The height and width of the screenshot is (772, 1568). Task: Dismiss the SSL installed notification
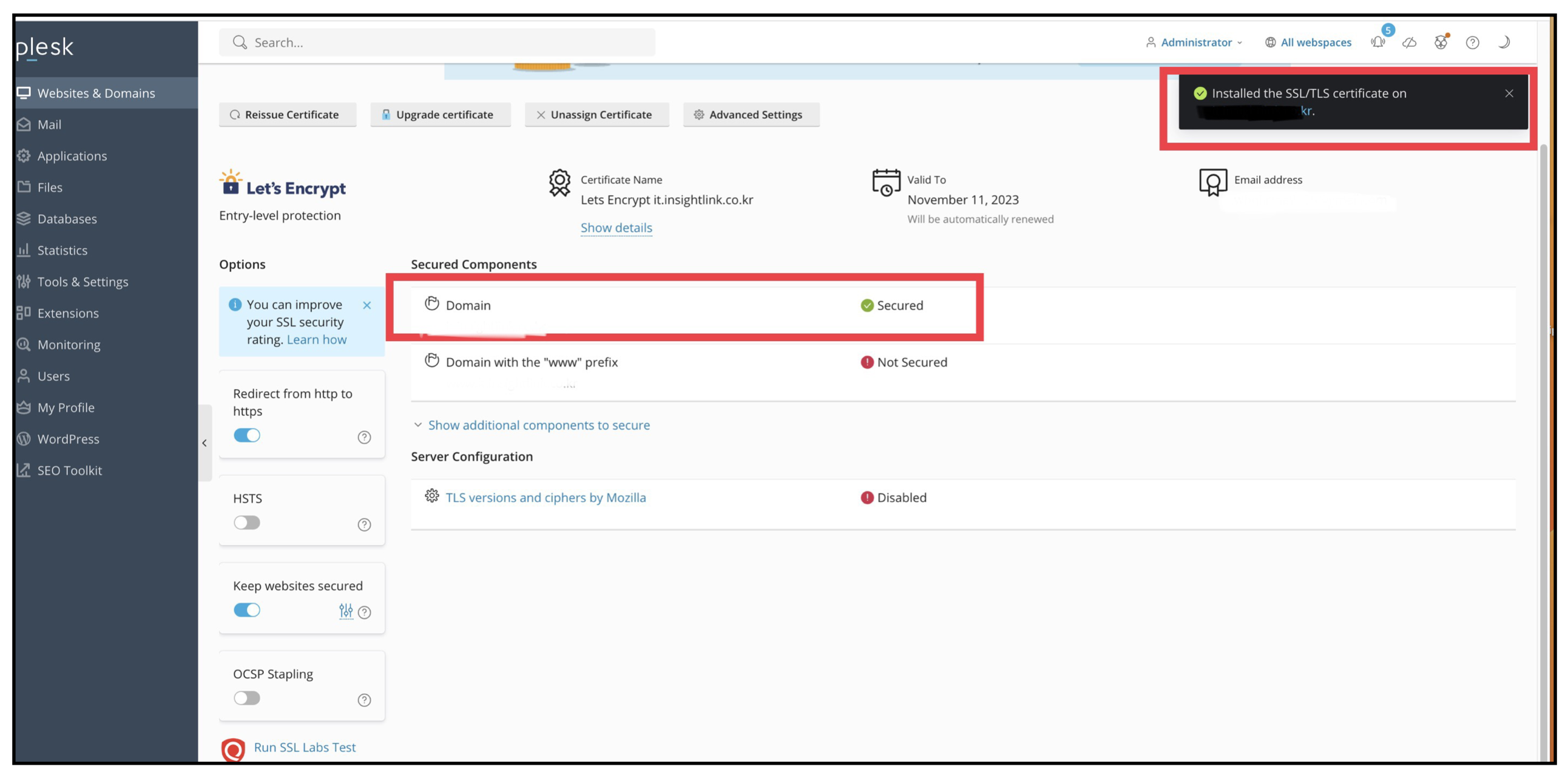[1509, 93]
